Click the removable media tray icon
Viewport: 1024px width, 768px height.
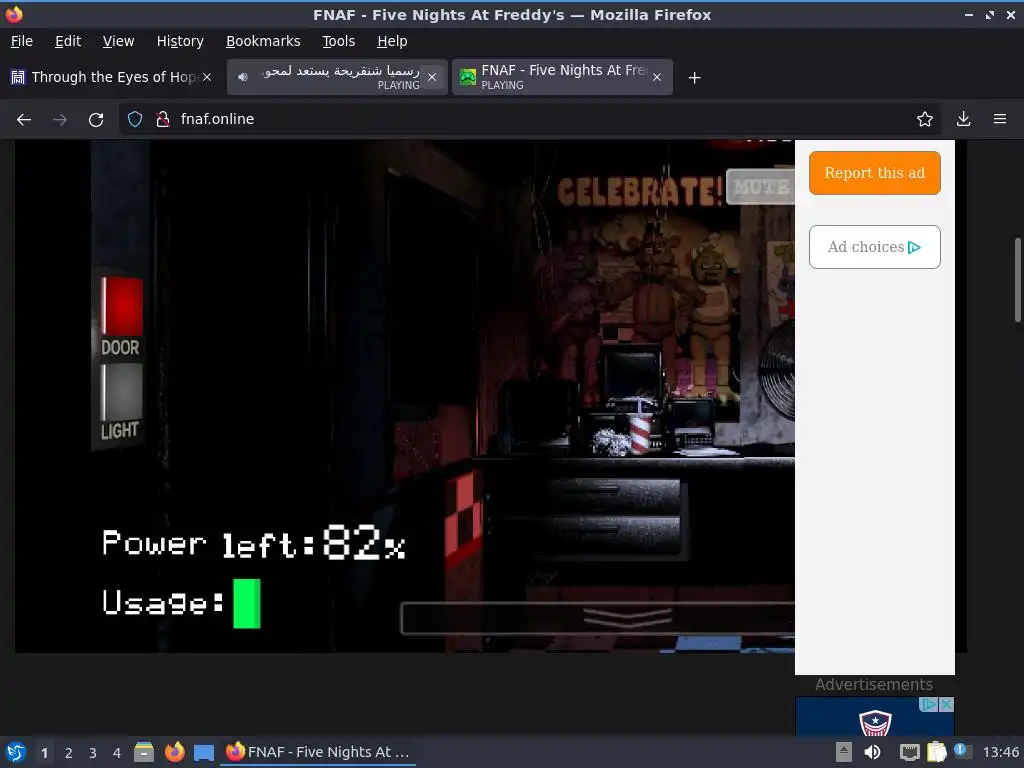point(844,752)
